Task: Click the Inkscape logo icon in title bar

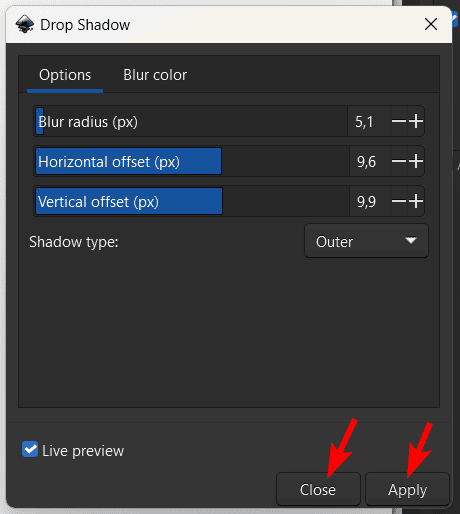Action: [x=25, y=24]
